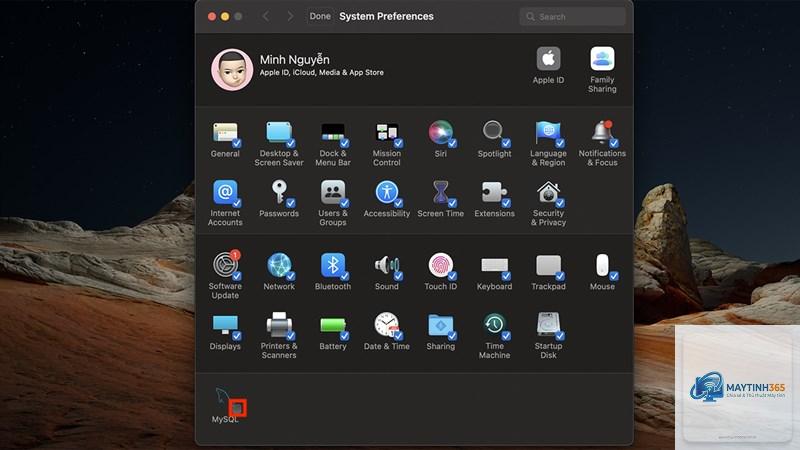Open the Trackpad pane
Screen dimensions: 800x450
548,266
